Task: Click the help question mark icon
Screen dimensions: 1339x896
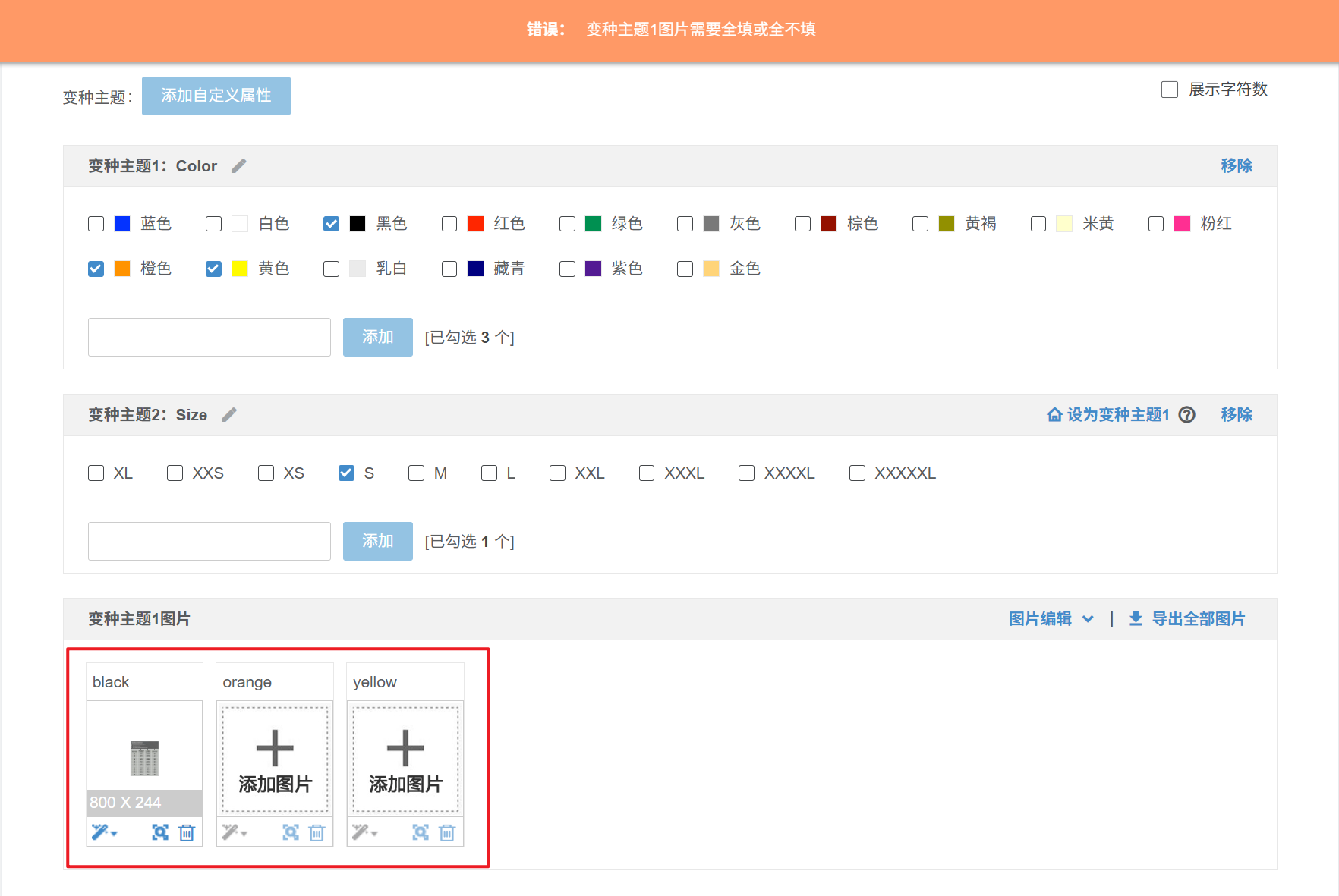Action: coord(1186,415)
